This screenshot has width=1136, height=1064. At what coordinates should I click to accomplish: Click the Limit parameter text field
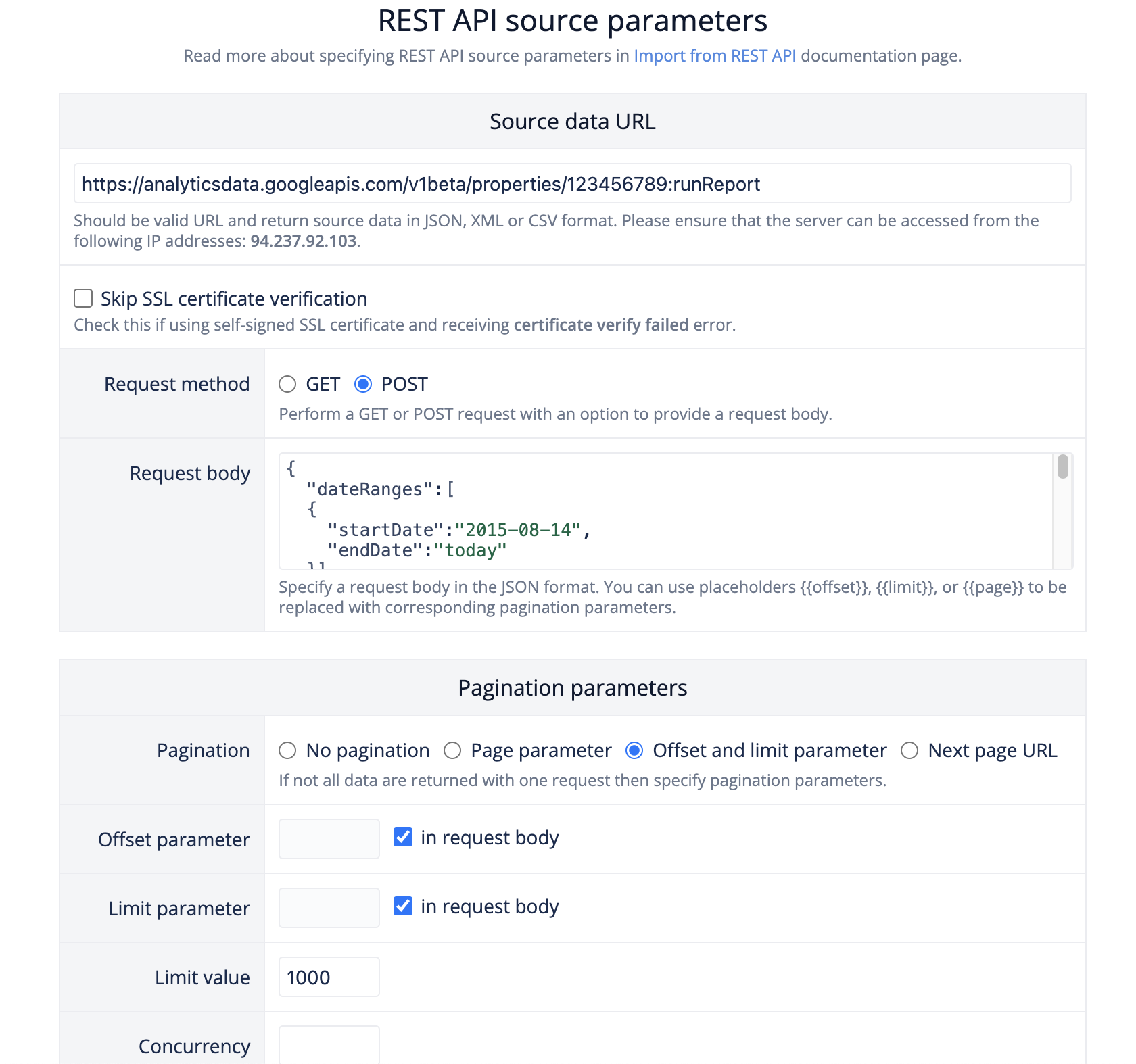coord(329,907)
